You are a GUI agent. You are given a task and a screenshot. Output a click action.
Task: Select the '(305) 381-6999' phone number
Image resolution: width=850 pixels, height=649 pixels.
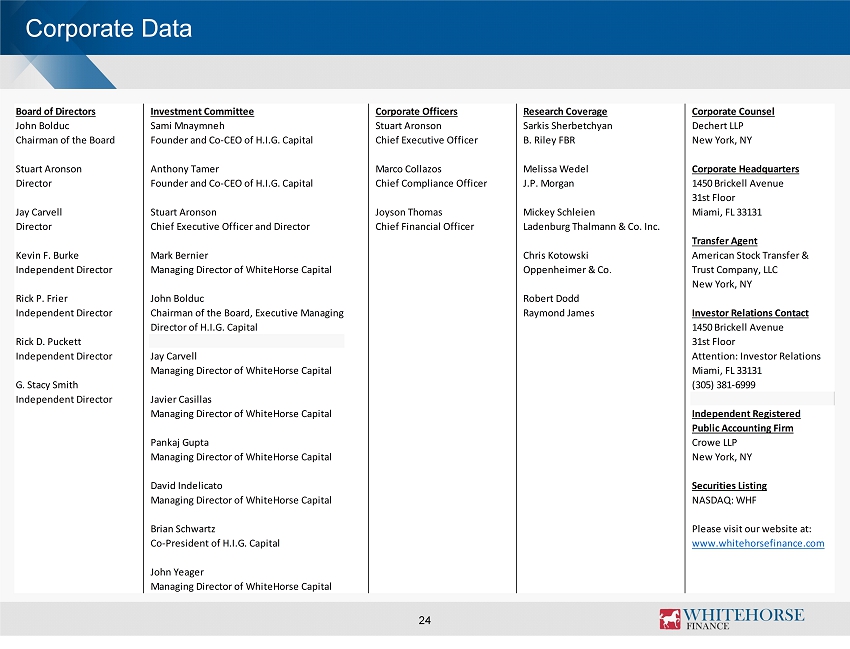point(724,385)
